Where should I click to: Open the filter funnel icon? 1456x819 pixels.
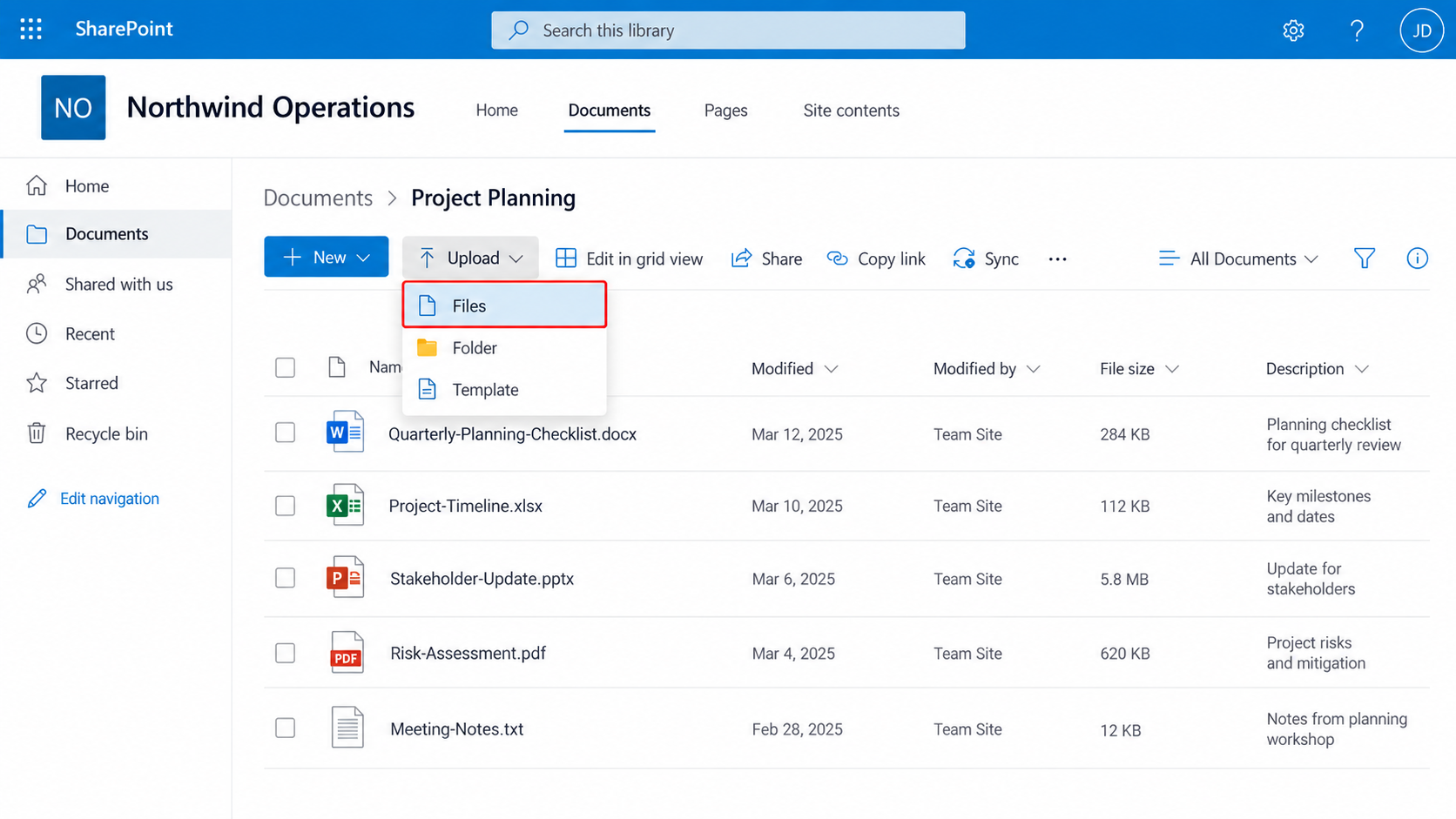[1365, 258]
